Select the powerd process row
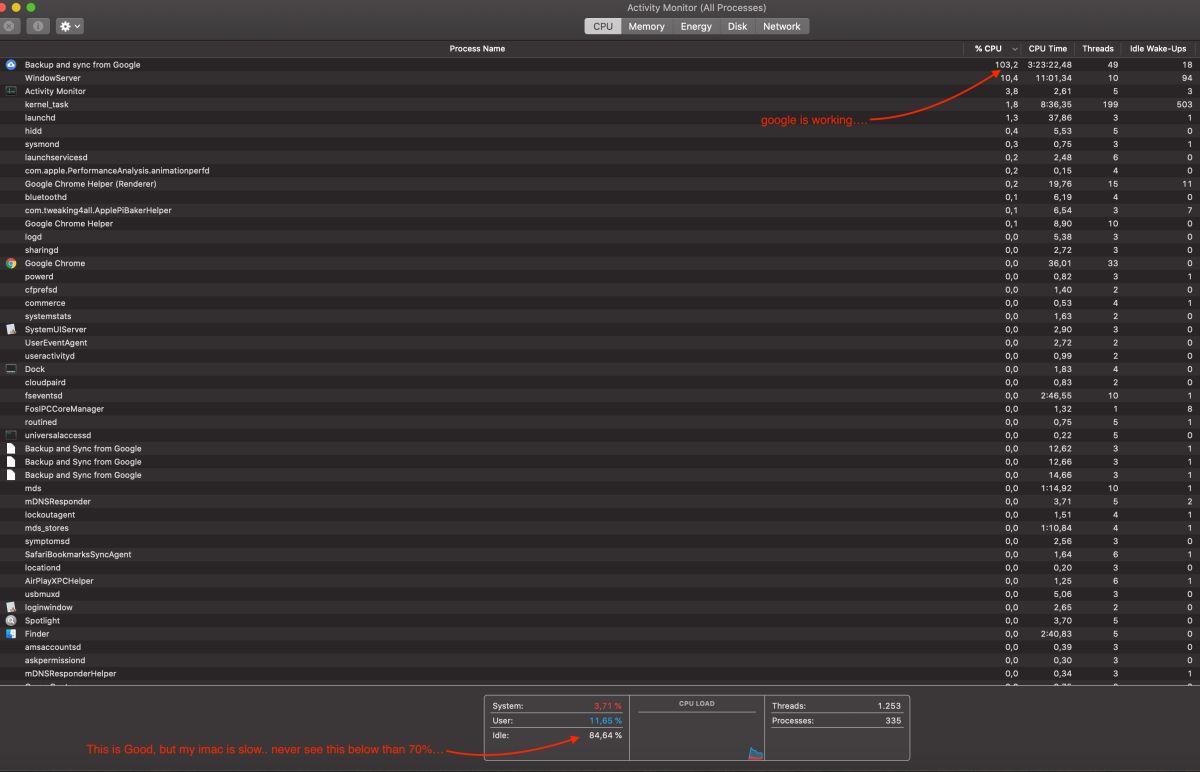 pos(600,277)
